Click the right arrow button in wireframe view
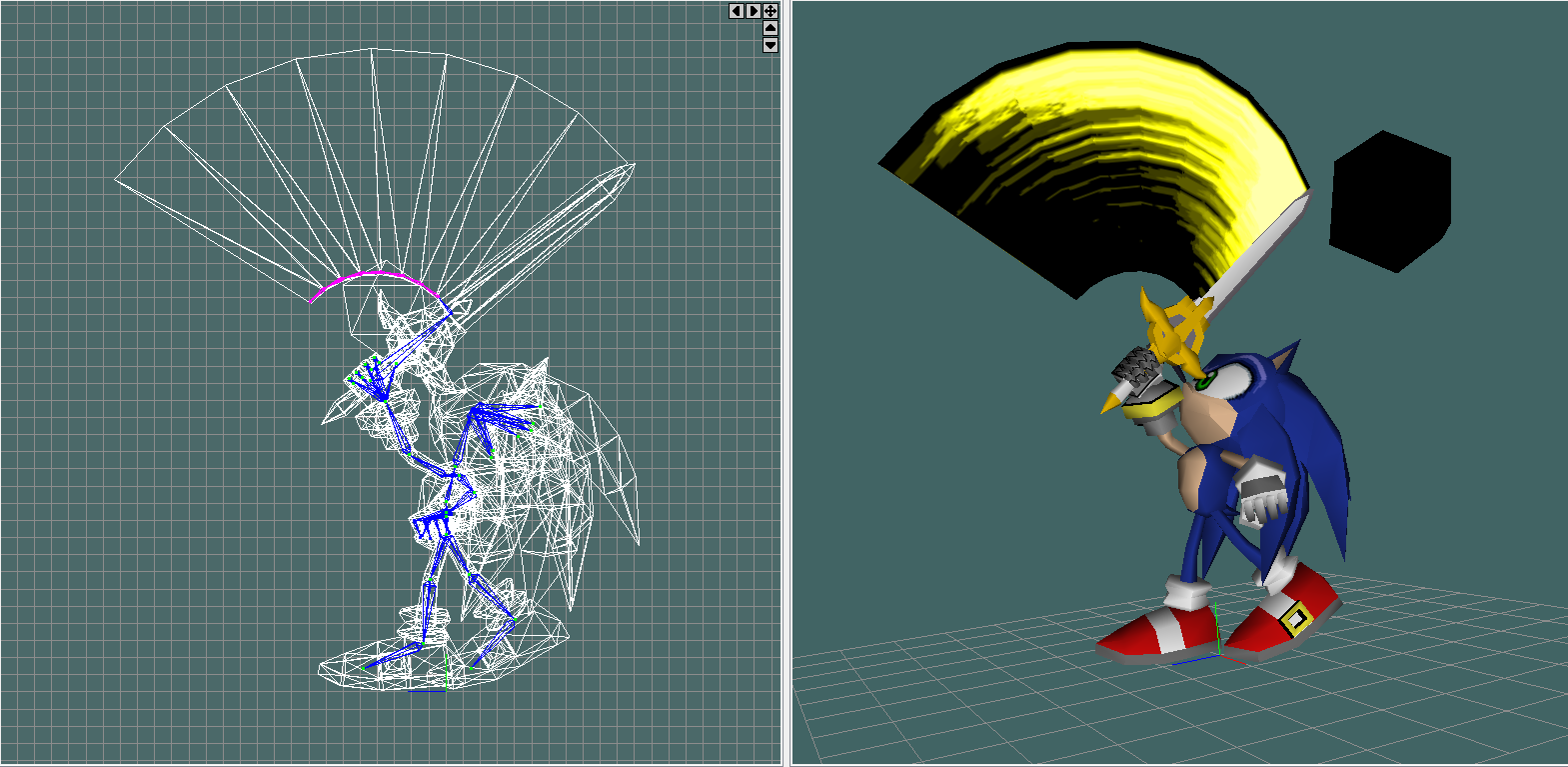 pos(753,11)
